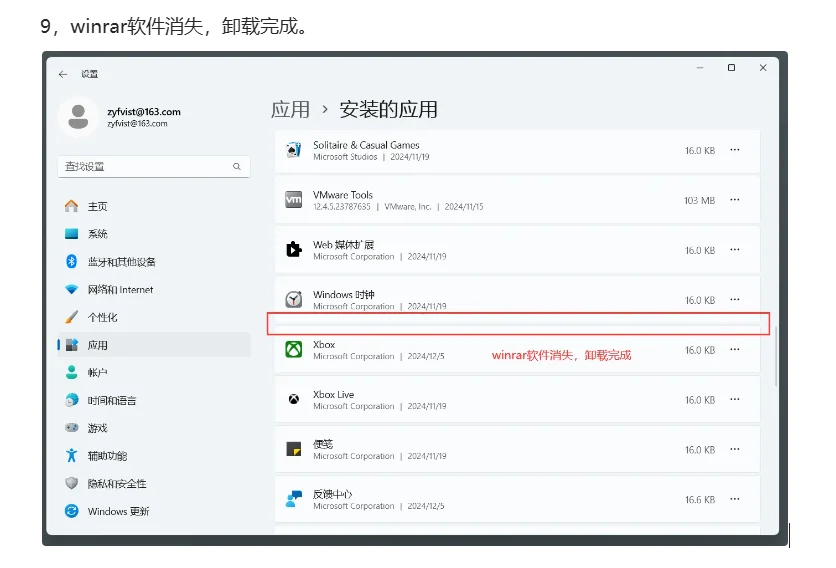The width and height of the screenshot is (836, 568).
Task: Click the home icon beside 主页
Action: [x=71, y=206]
